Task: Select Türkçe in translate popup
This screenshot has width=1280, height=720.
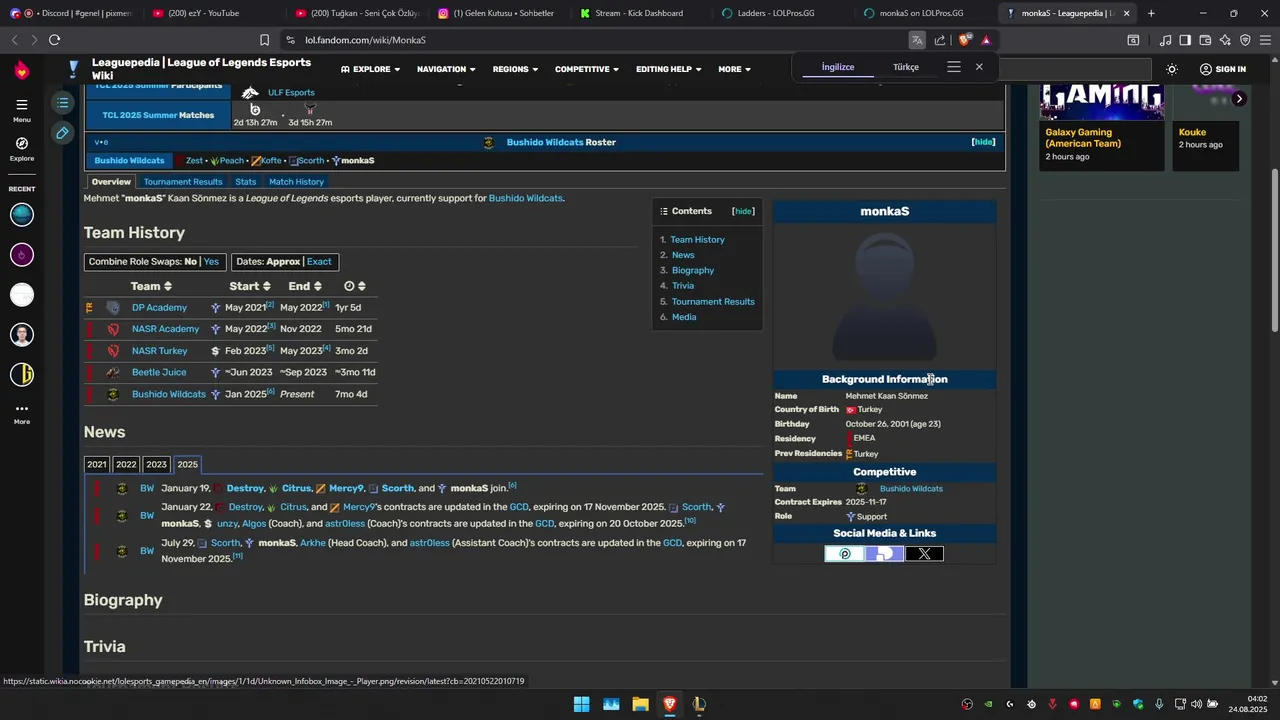Action: 906,67
